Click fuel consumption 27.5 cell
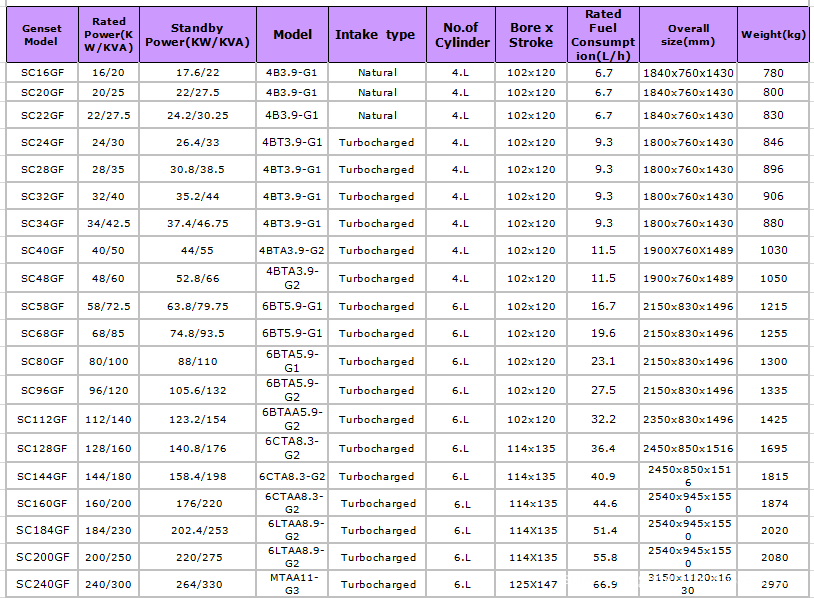The height and width of the screenshot is (598, 814). (x=603, y=390)
